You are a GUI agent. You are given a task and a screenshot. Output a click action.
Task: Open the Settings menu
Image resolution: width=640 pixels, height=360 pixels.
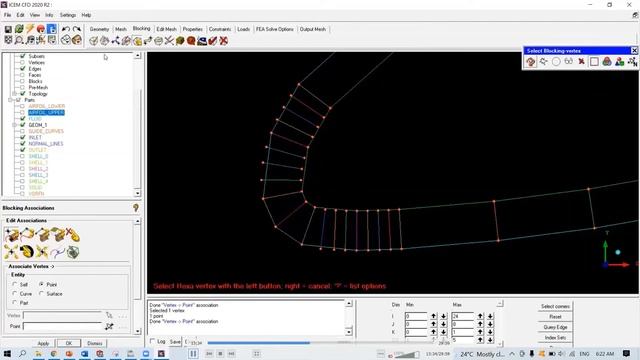(68, 15)
